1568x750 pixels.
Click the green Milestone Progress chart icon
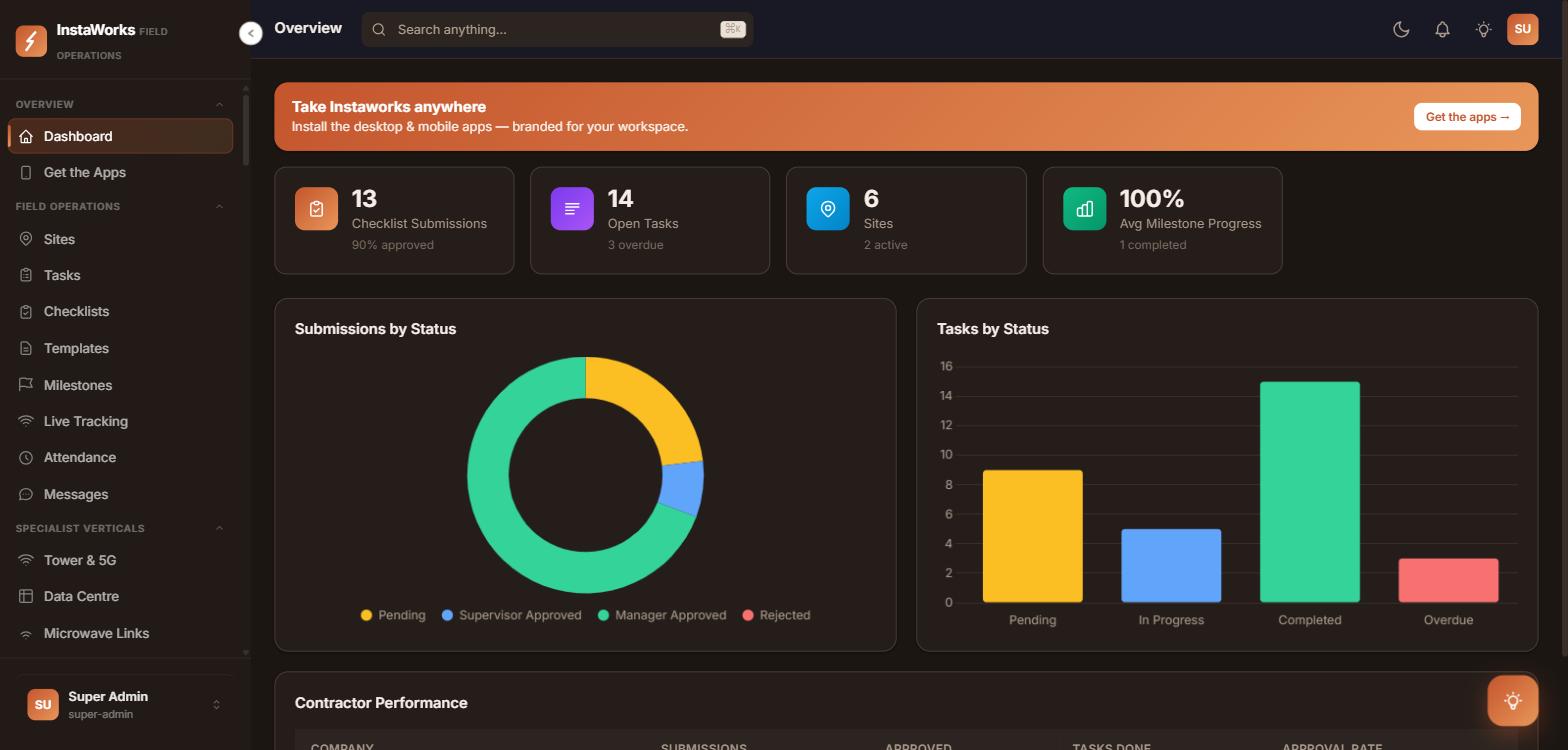[x=1084, y=209]
